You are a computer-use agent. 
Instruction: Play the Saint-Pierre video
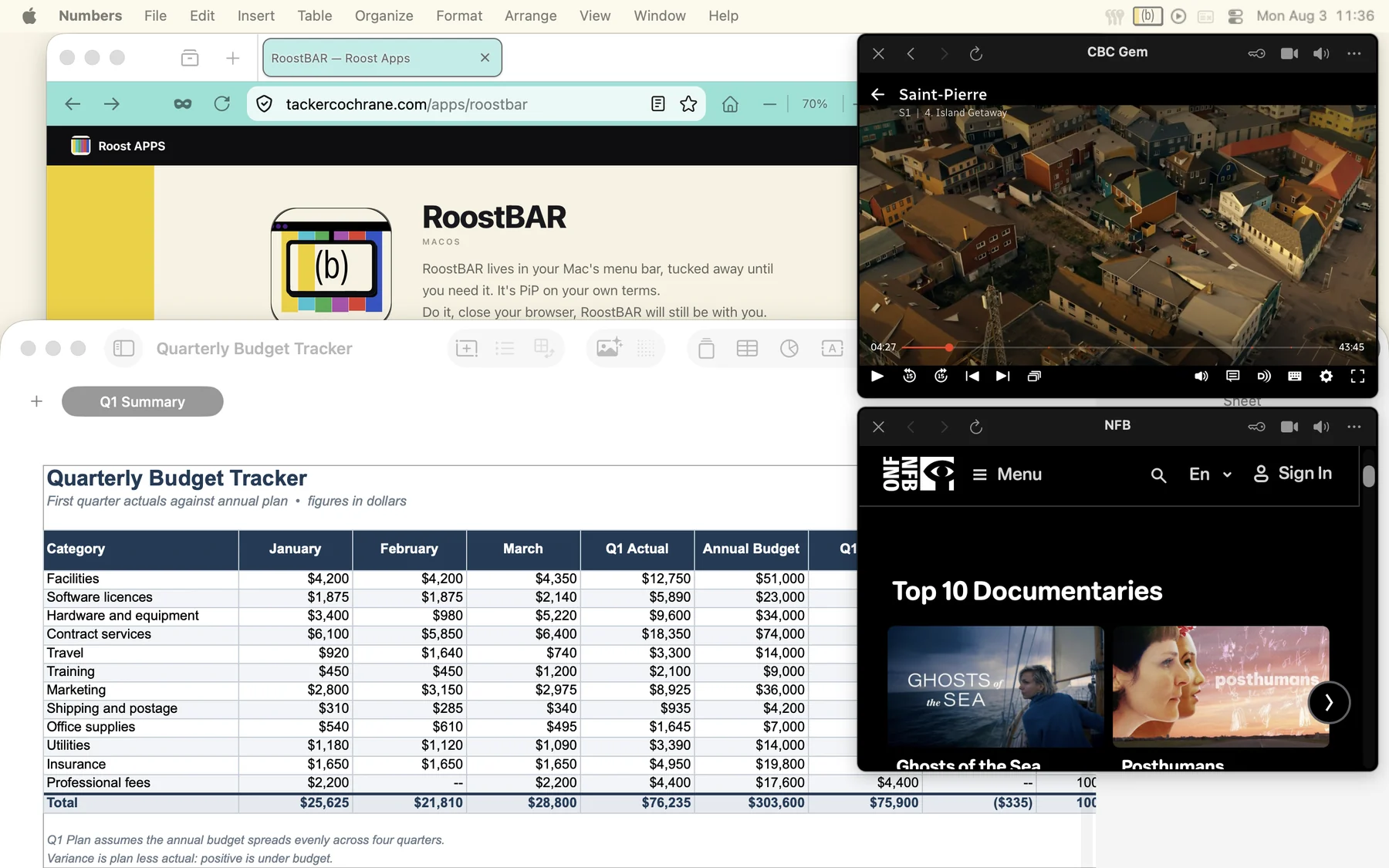click(x=877, y=376)
